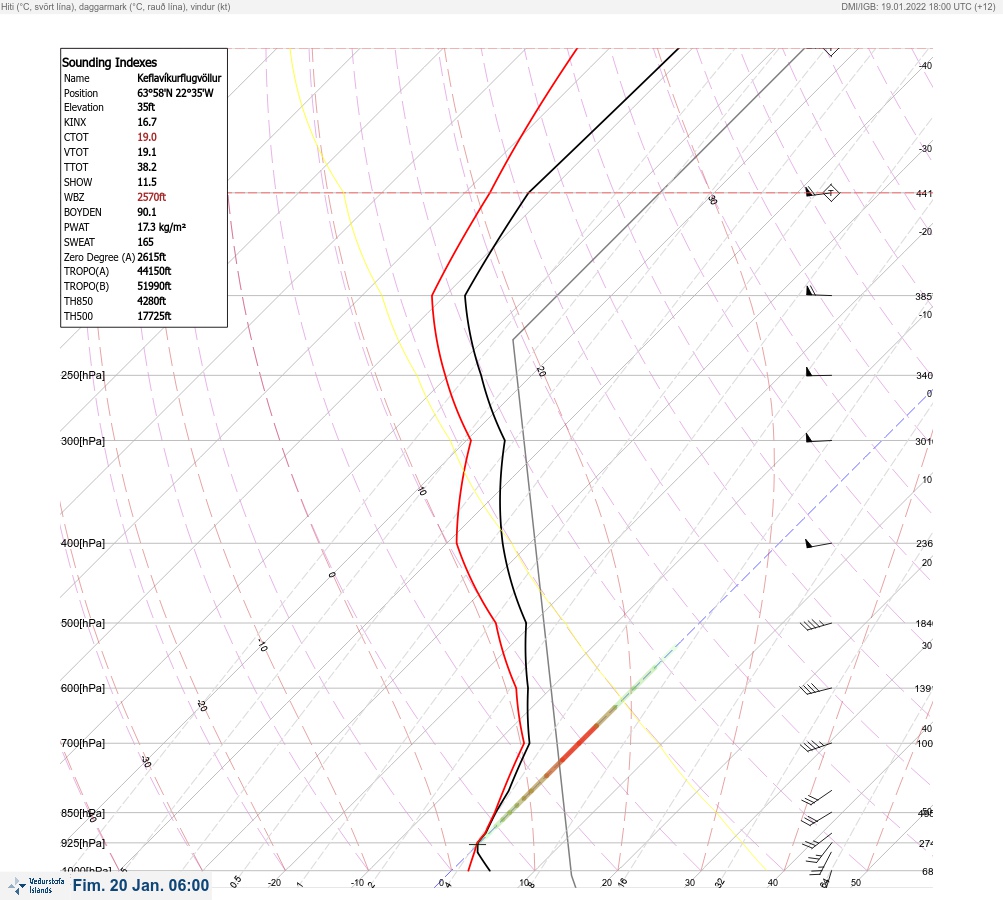This screenshot has height=900, width=1003.
Task: Click the wind barb beside the 385 level label
Action: [x=818, y=291]
